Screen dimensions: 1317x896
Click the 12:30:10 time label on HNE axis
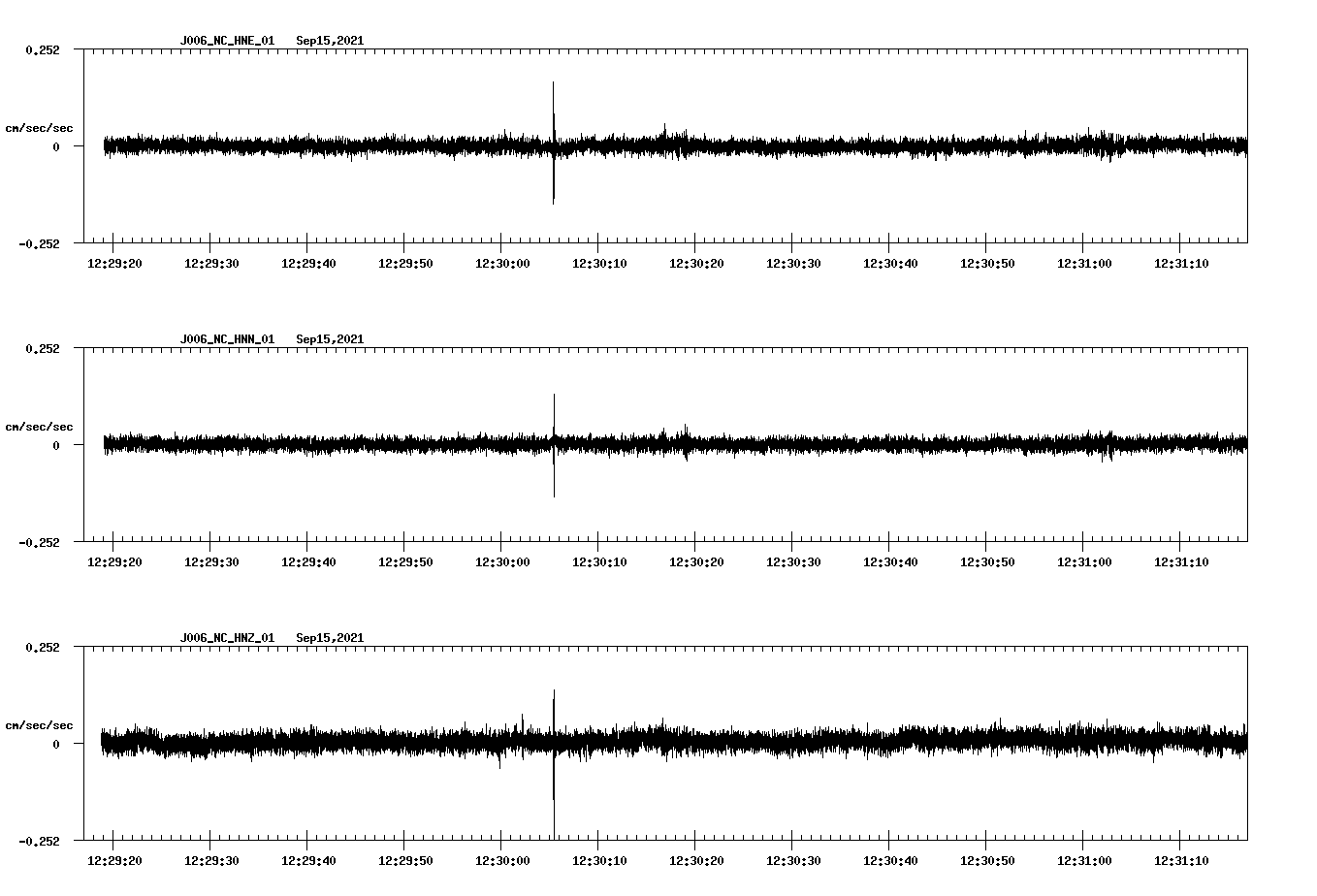[599, 264]
